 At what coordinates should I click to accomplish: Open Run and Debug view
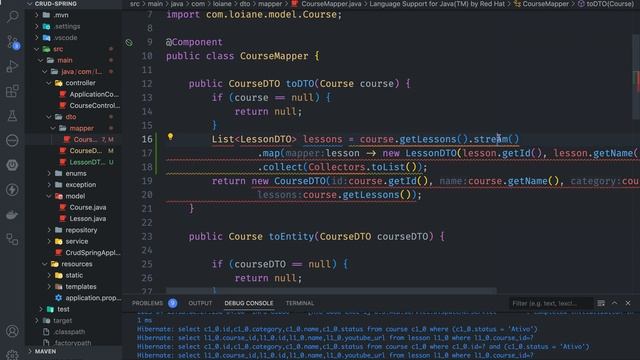(x=12, y=66)
